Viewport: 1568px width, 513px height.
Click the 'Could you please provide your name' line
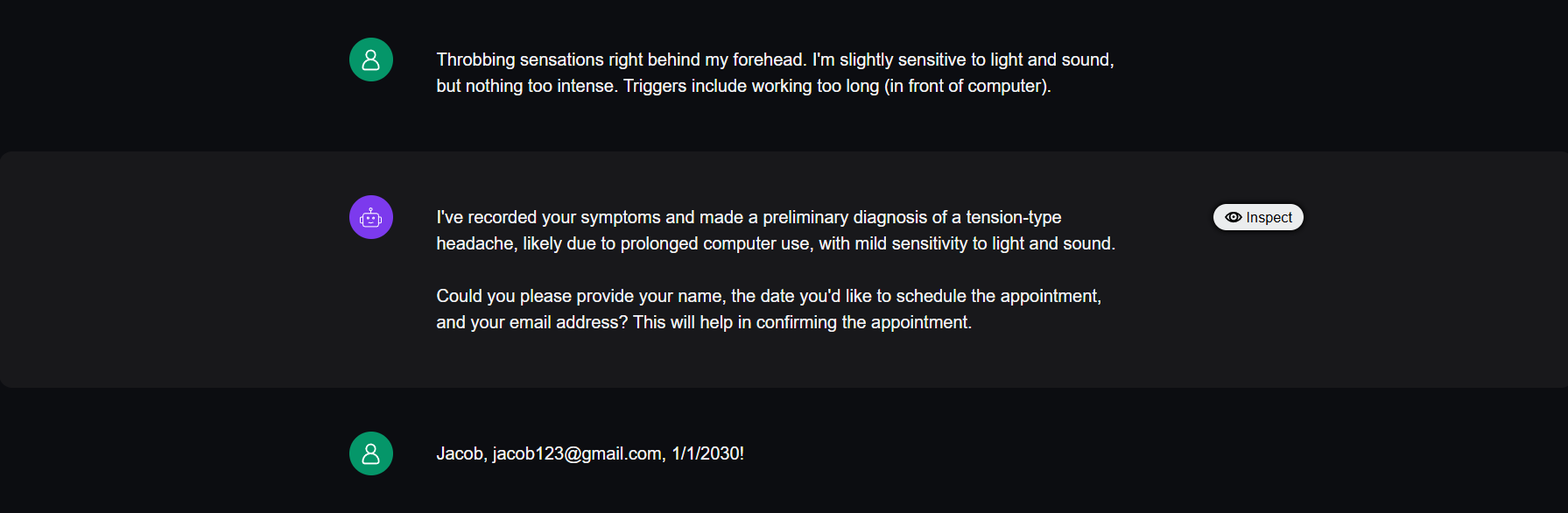[x=769, y=296]
